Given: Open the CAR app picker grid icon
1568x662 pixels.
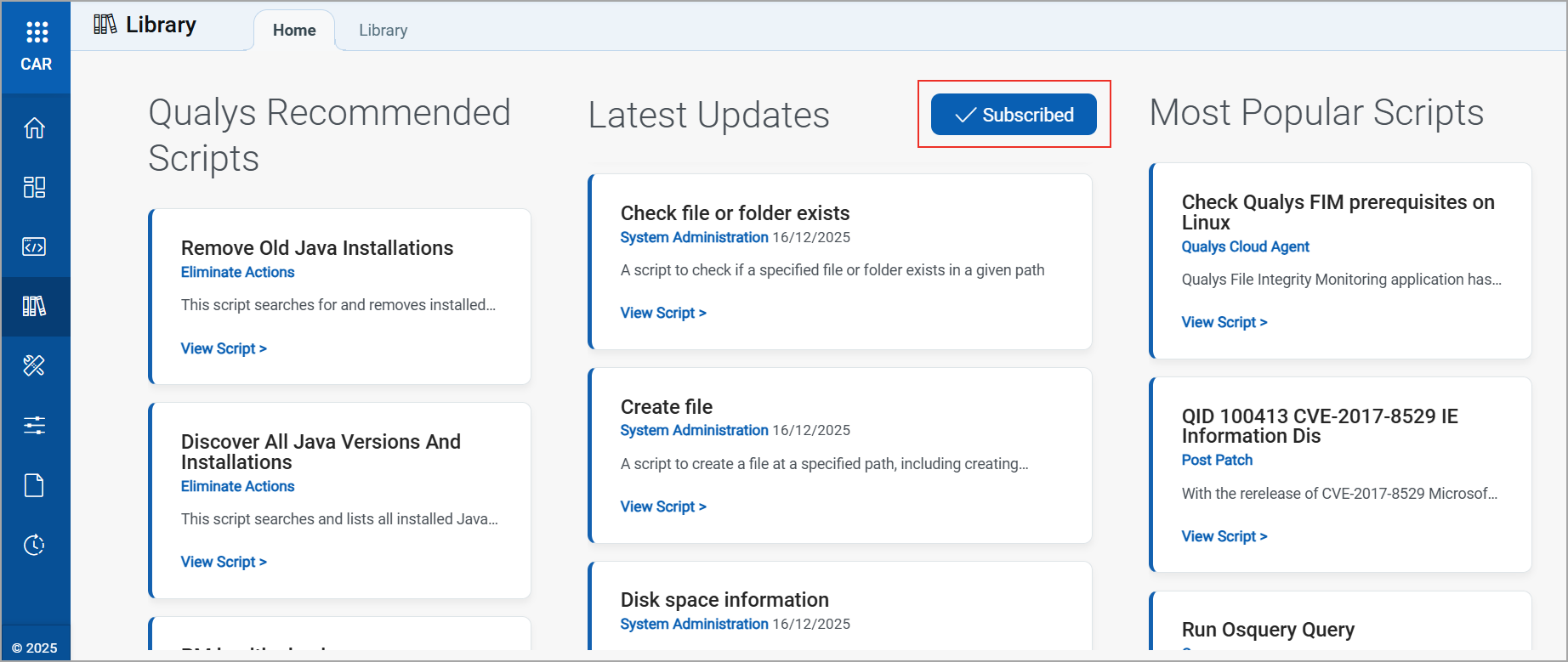Looking at the screenshot, I should point(37,33).
